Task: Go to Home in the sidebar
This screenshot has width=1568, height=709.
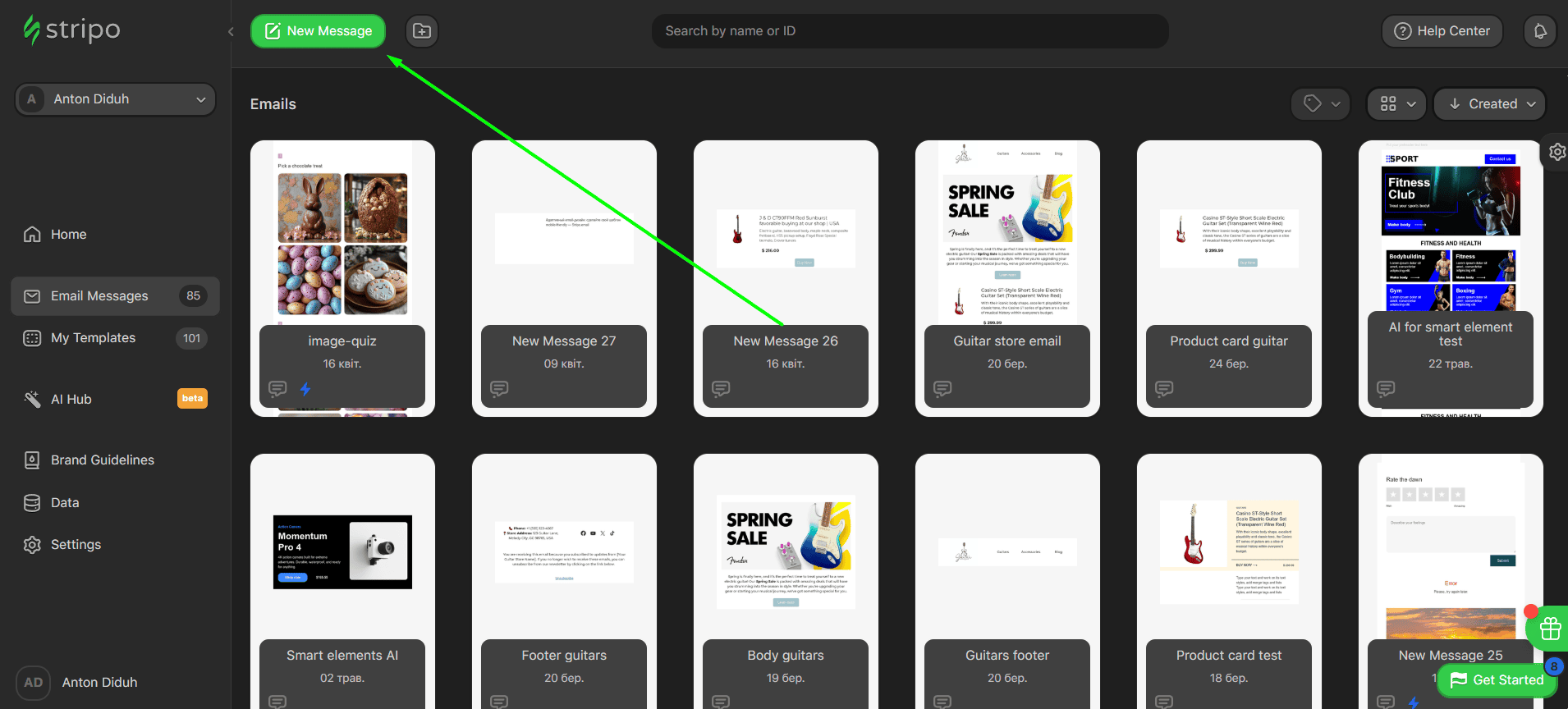Action: tap(68, 235)
